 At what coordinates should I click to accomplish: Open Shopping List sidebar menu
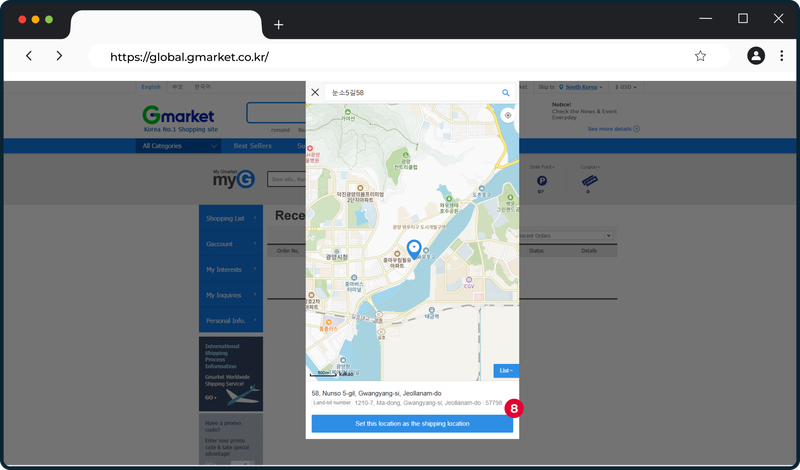[x=231, y=218]
